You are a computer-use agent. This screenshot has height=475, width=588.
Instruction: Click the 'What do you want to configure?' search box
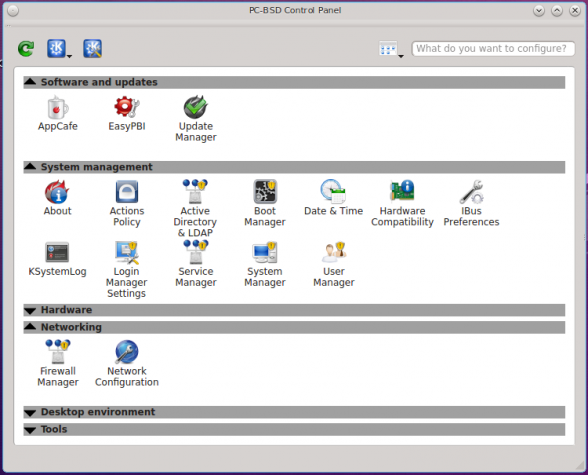tap(493, 49)
